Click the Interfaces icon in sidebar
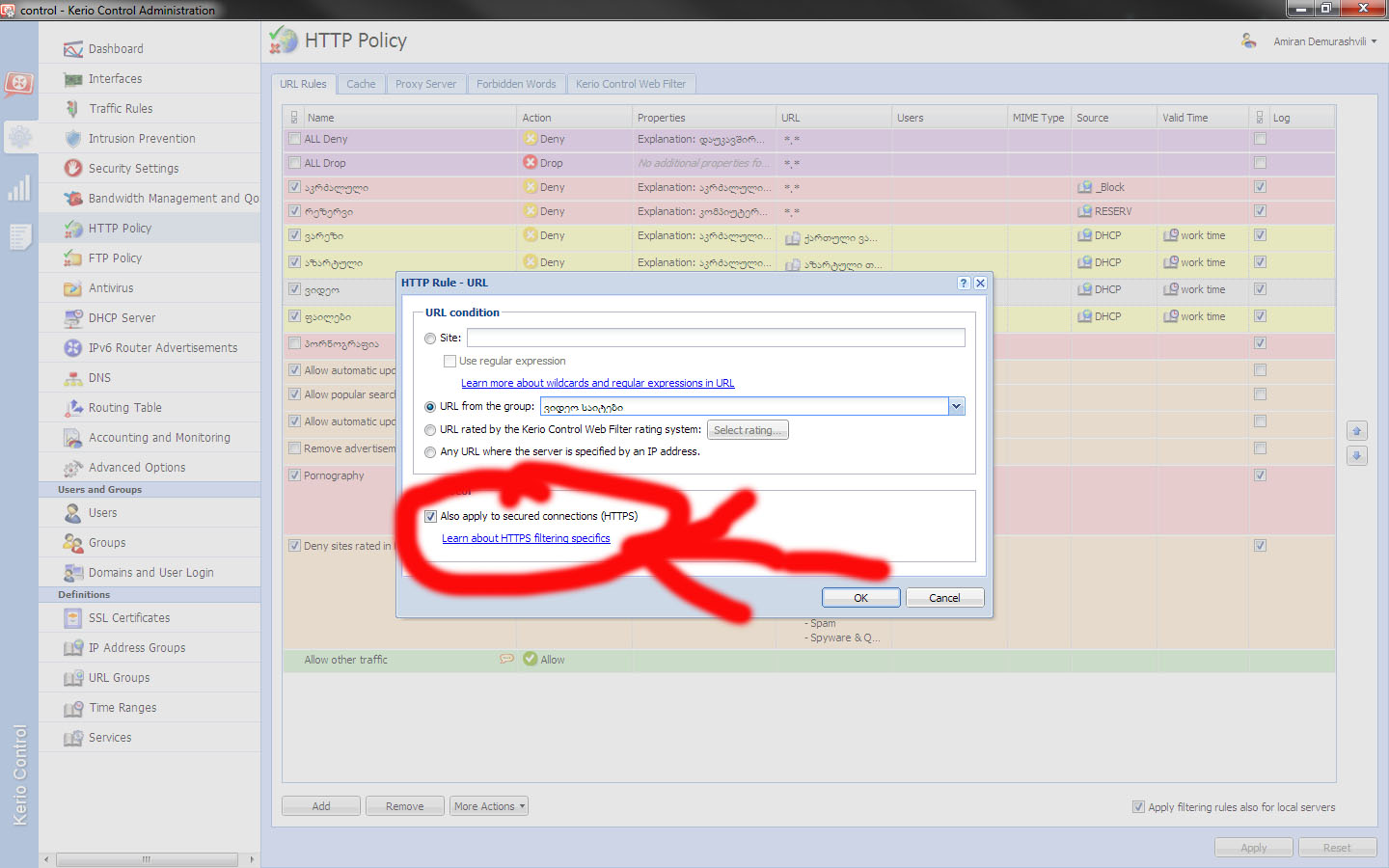 tap(72, 79)
